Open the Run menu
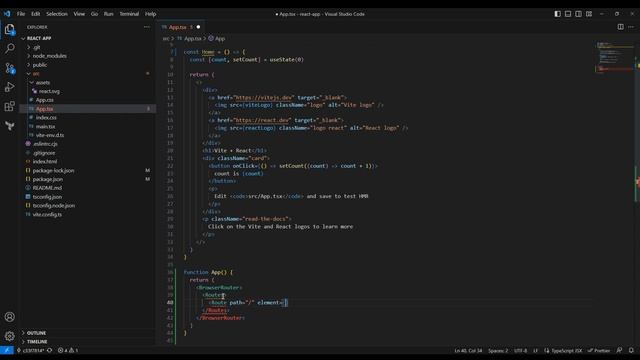Image resolution: width=640 pixels, height=360 pixels. [109, 14]
